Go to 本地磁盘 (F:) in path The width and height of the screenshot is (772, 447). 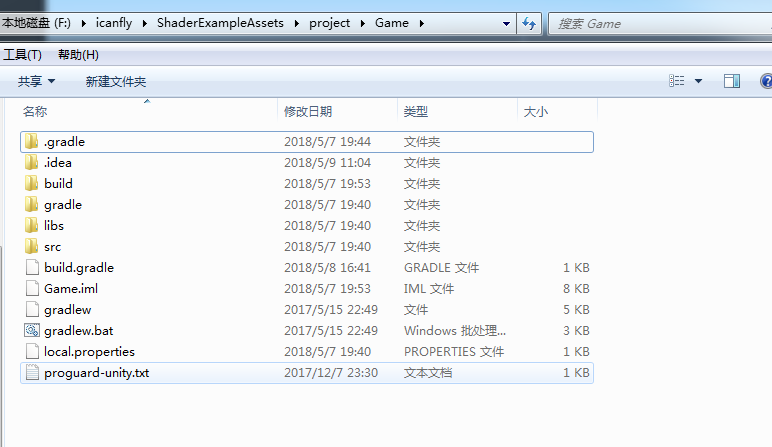[36, 23]
